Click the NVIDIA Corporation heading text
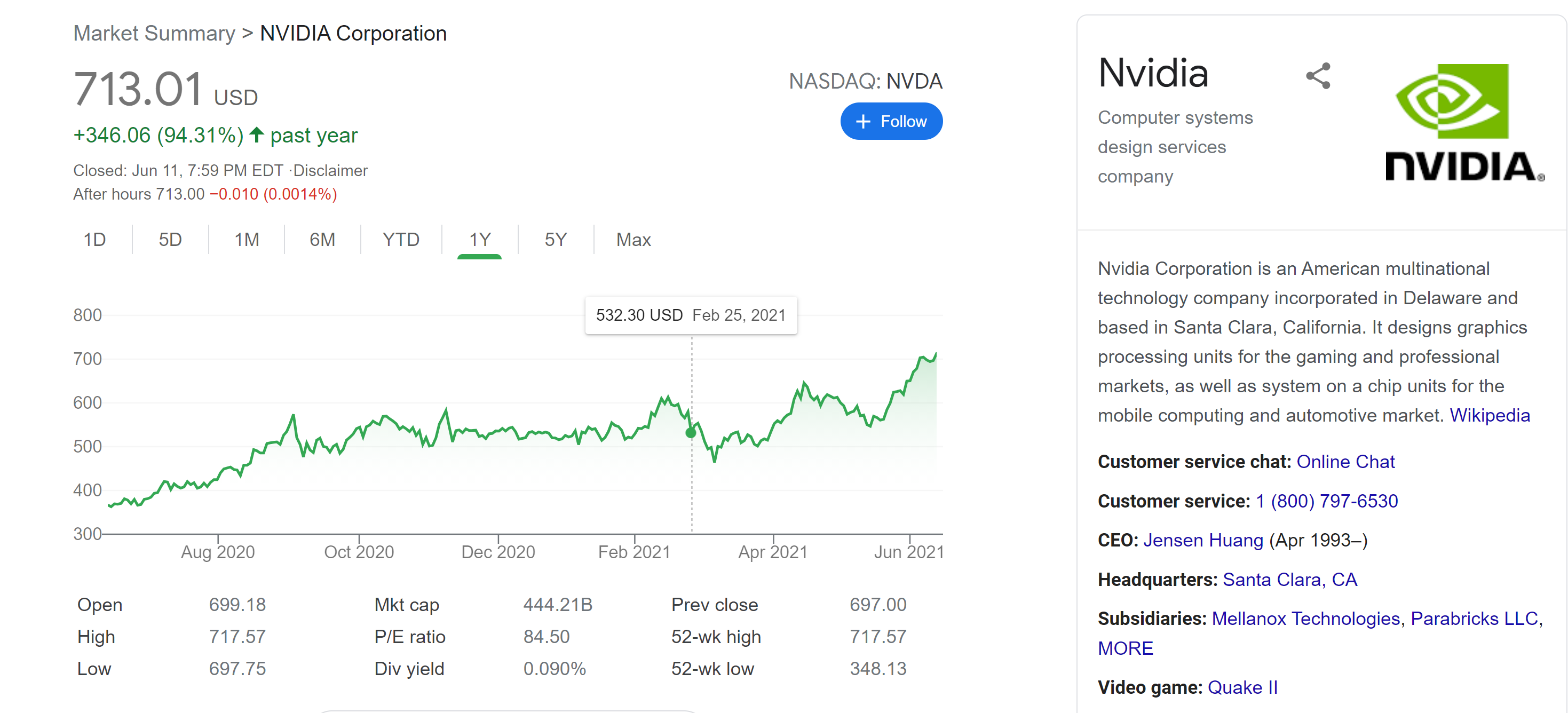The height and width of the screenshot is (713, 1568). pos(353,34)
